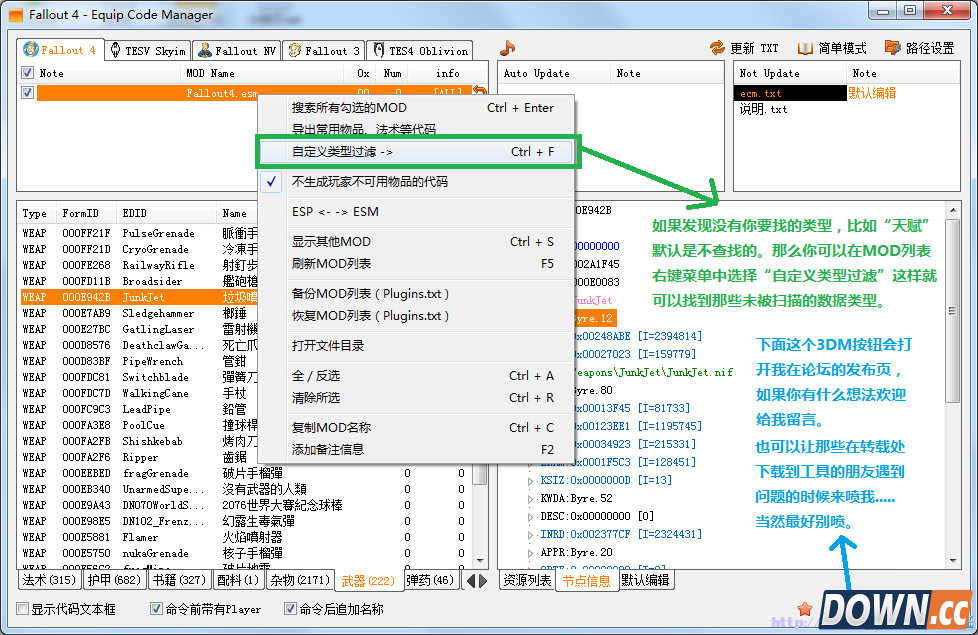This screenshot has height=635, width=978.
Task: Expand the KSIZ node in tree
Action: point(531,480)
